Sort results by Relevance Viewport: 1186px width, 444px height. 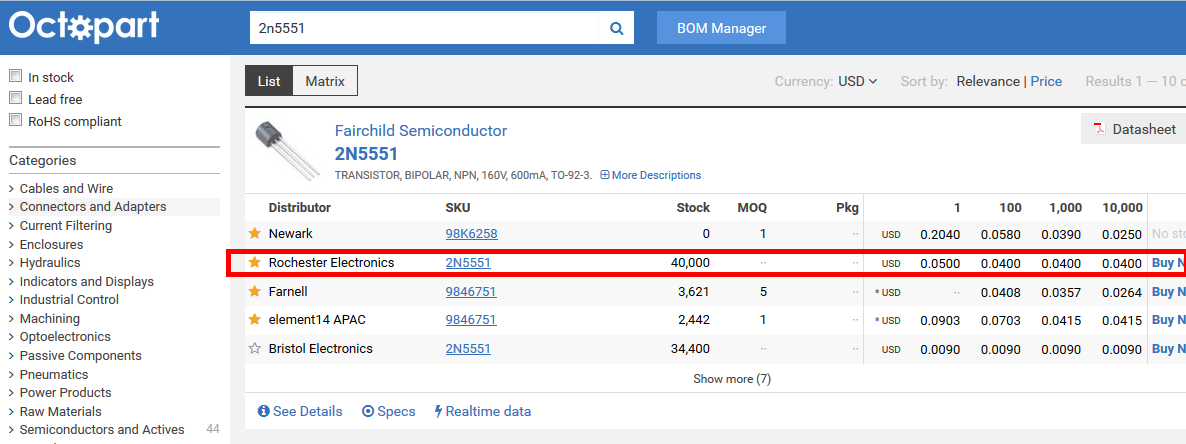click(988, 82)
